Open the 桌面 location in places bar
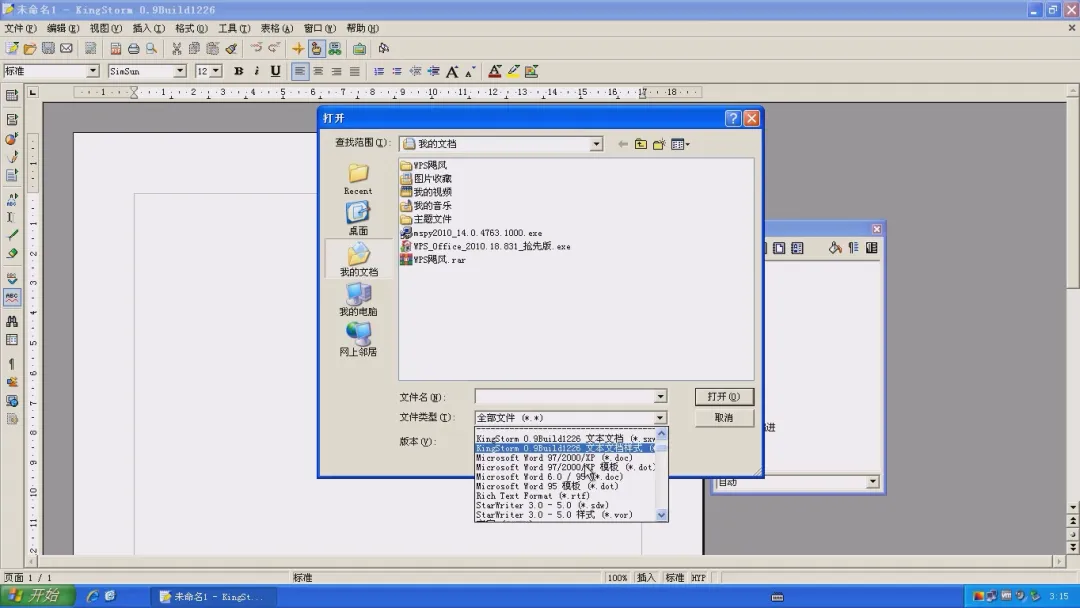1080x608 pixels. point(358,218)
